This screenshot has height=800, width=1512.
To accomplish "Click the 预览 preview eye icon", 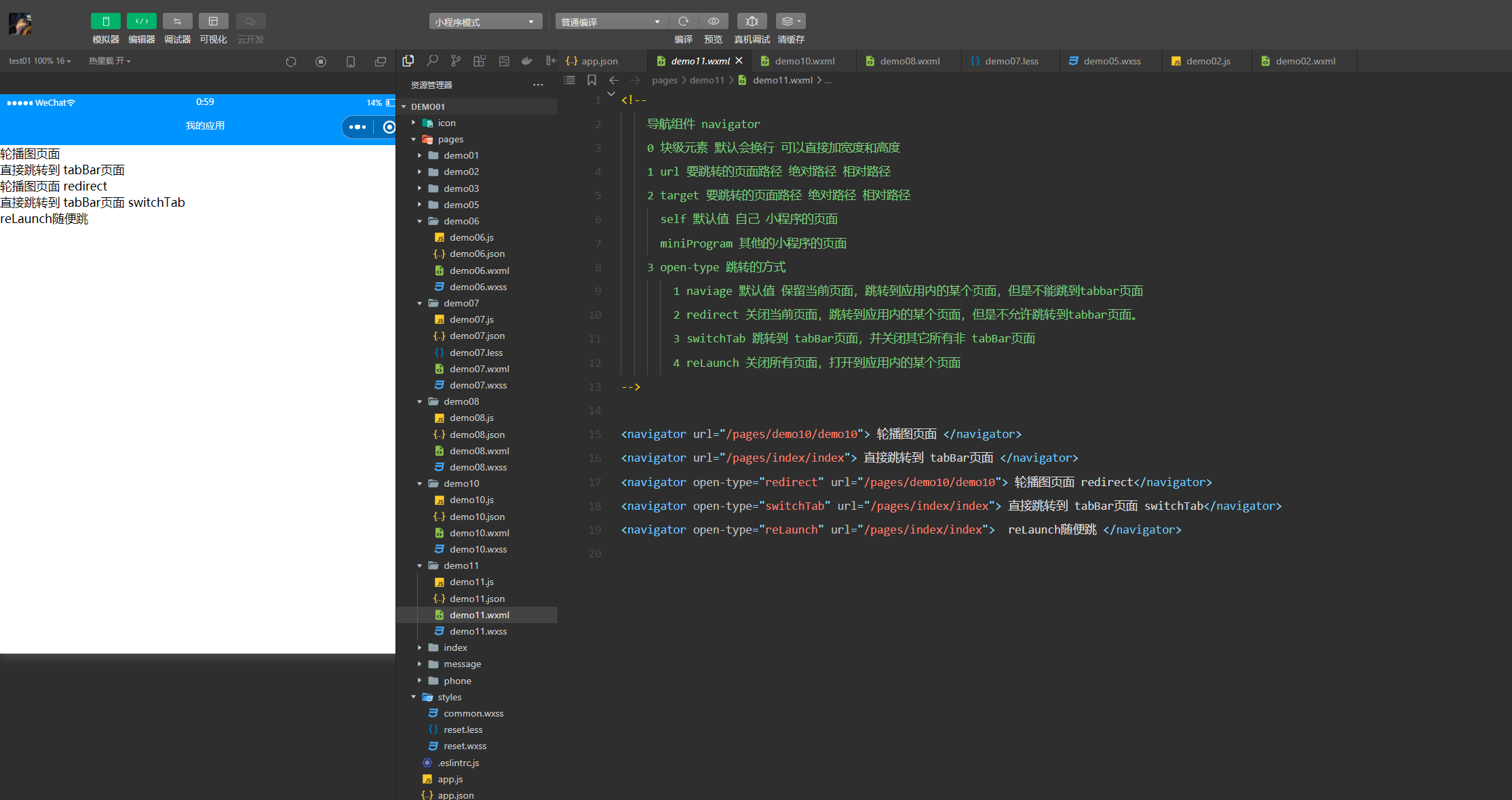I will [714, 22].
